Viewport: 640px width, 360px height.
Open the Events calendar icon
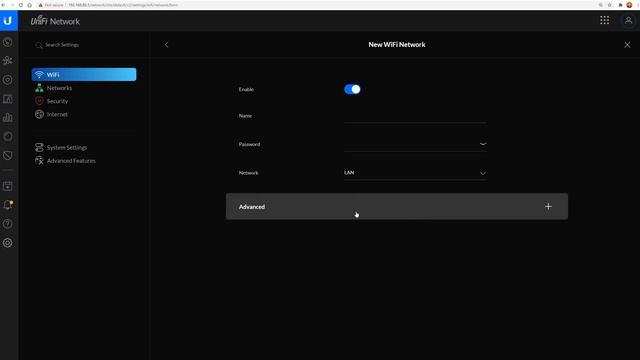(x=7, y=186)
